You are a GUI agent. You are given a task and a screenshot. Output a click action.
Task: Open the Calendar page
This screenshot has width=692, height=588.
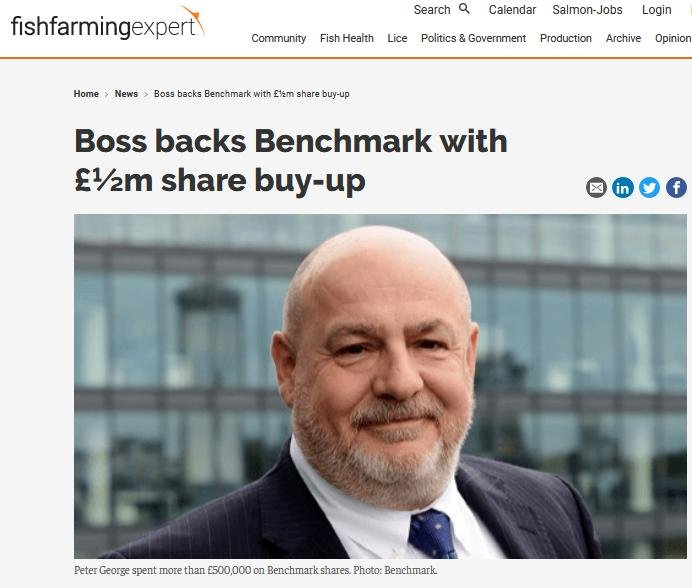tap(512, 10)
